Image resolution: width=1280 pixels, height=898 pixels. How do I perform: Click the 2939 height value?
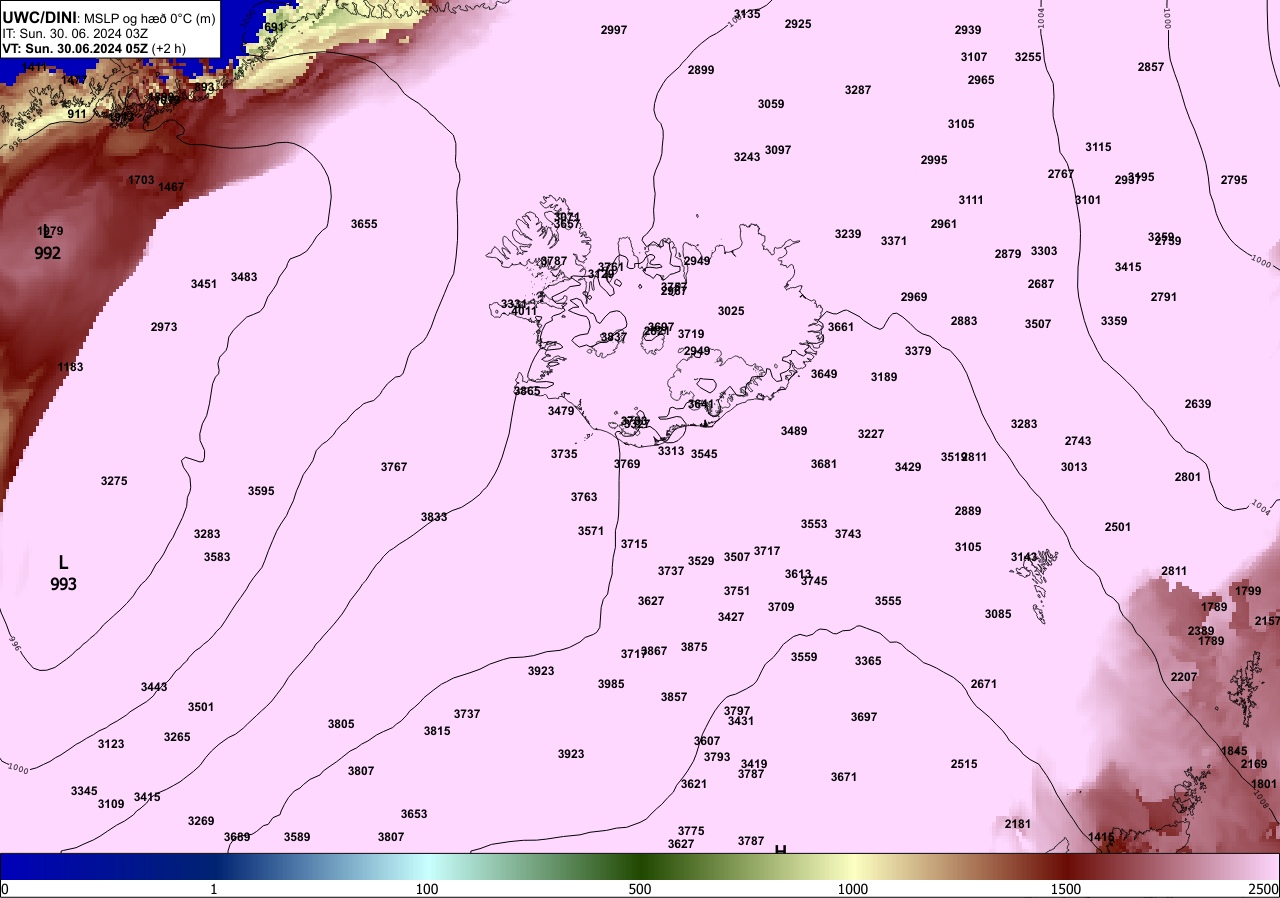coord(968,30)
